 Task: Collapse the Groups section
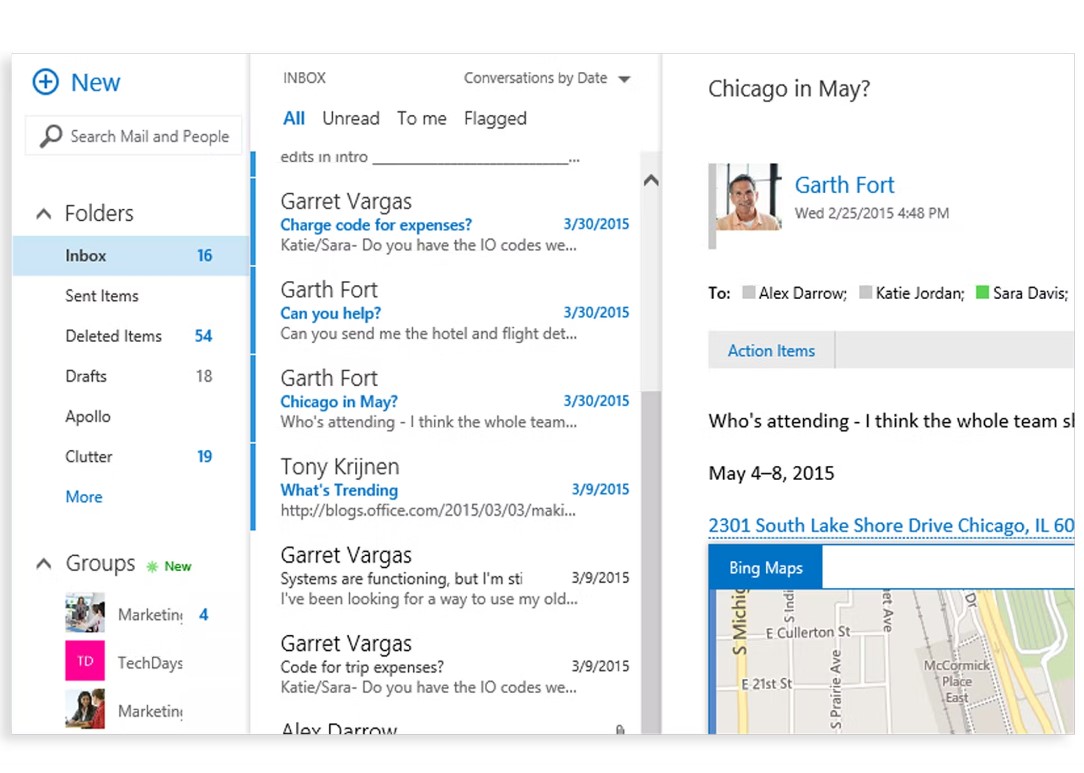click(x=43, y=563)
